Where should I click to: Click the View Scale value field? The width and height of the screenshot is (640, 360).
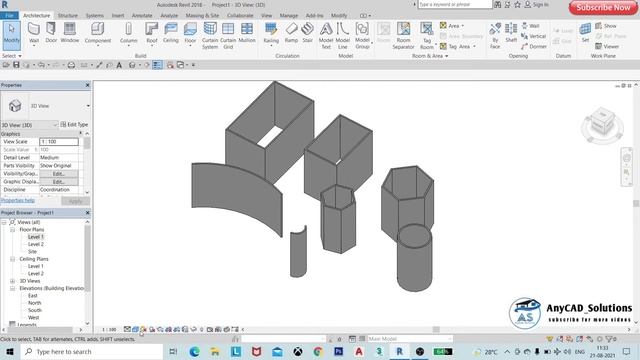59,142
